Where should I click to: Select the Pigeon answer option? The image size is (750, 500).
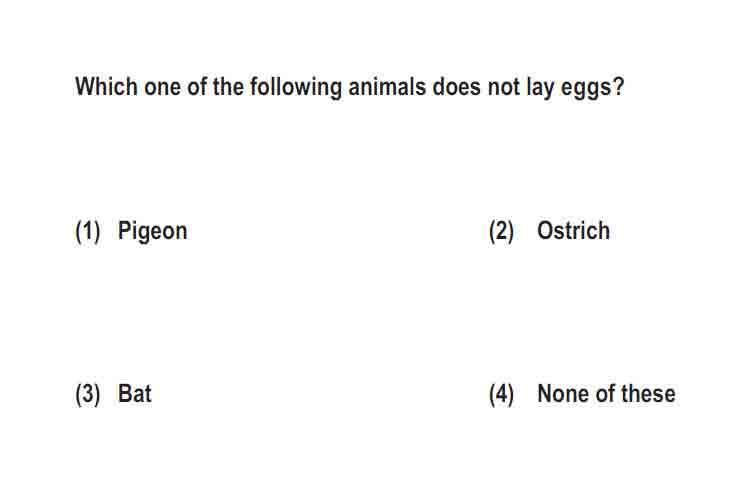pos(152,232)
